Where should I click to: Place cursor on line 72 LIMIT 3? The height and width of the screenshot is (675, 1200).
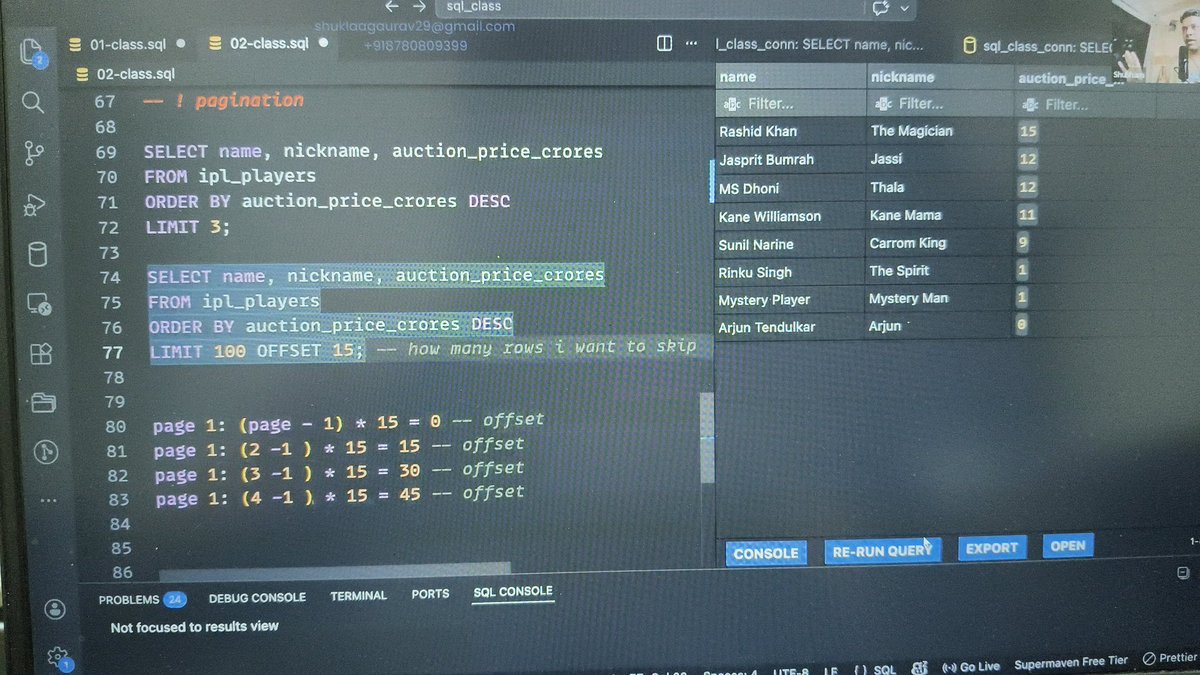point(187,227)
